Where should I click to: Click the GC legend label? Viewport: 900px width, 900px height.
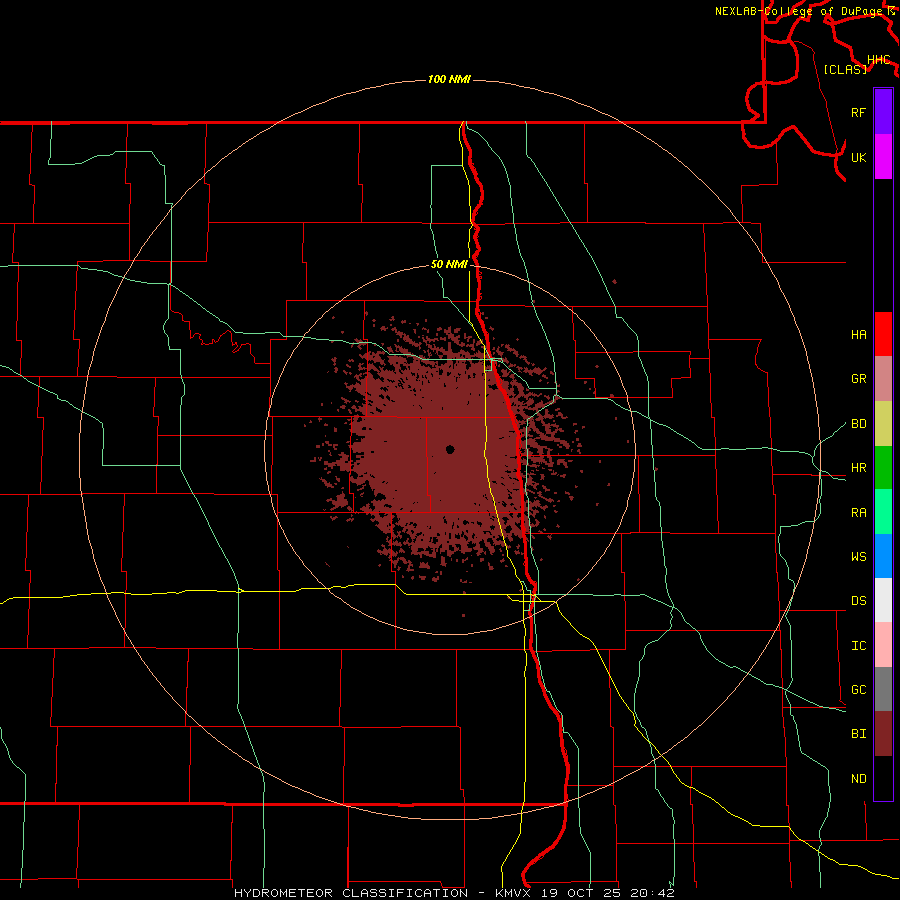[858, 690]
